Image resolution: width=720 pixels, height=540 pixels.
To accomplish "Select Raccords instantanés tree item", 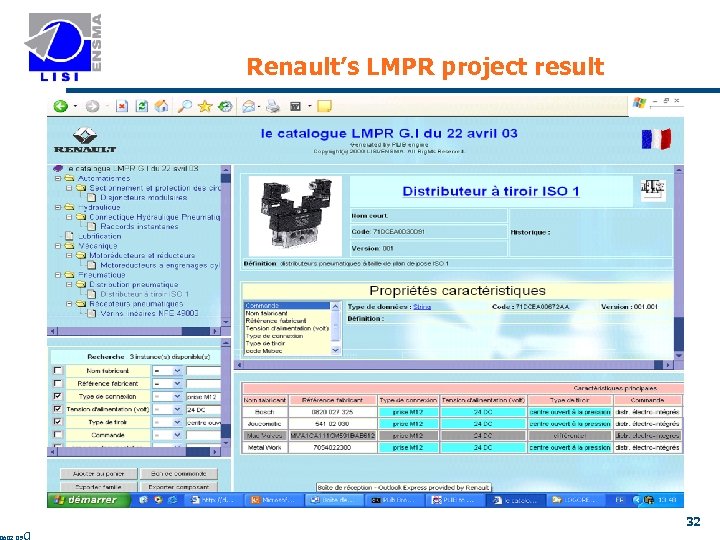I will (x=139, y=226).
